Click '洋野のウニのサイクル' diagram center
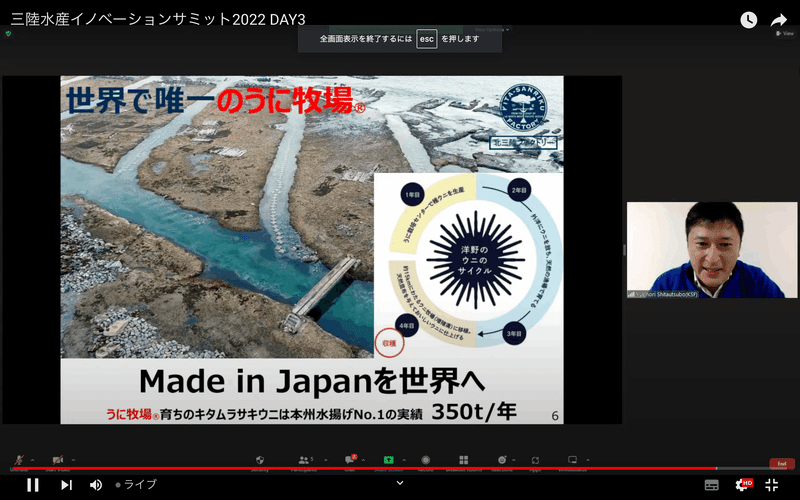The image size is (800, 500). point(475,260)
